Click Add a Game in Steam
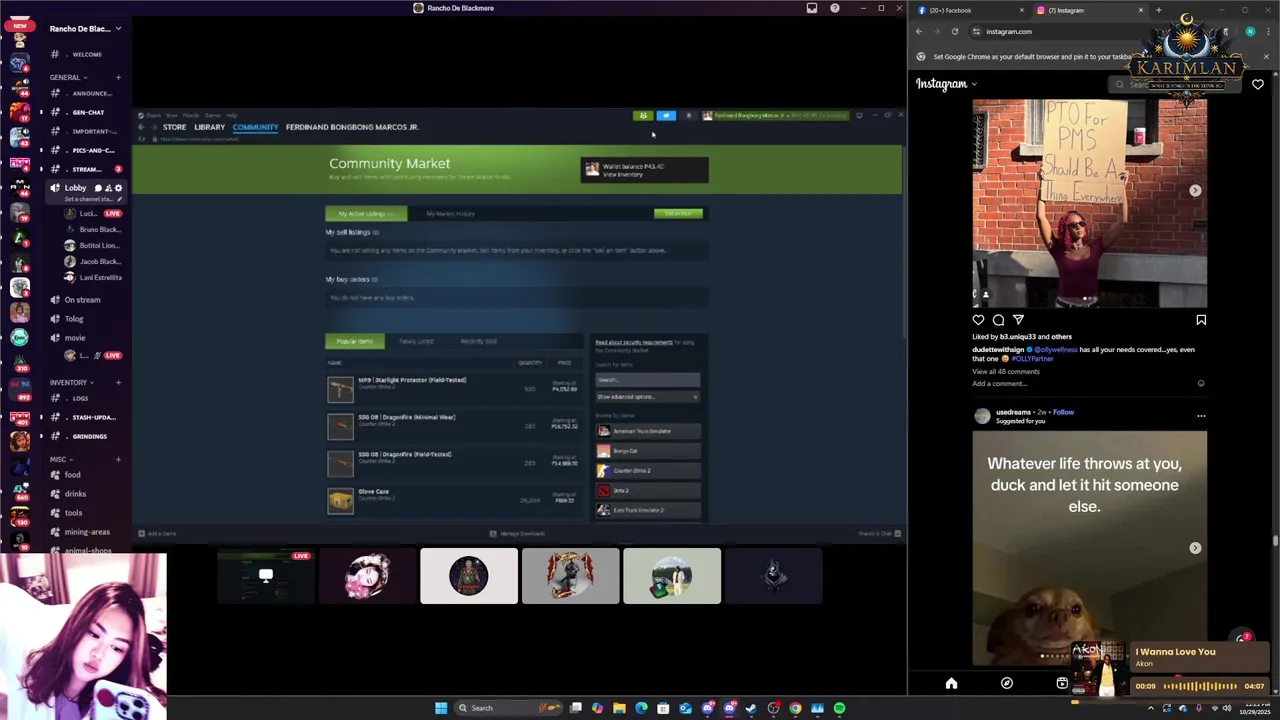Viewport: 1280px width, 720px height. (x=157, y=533)
